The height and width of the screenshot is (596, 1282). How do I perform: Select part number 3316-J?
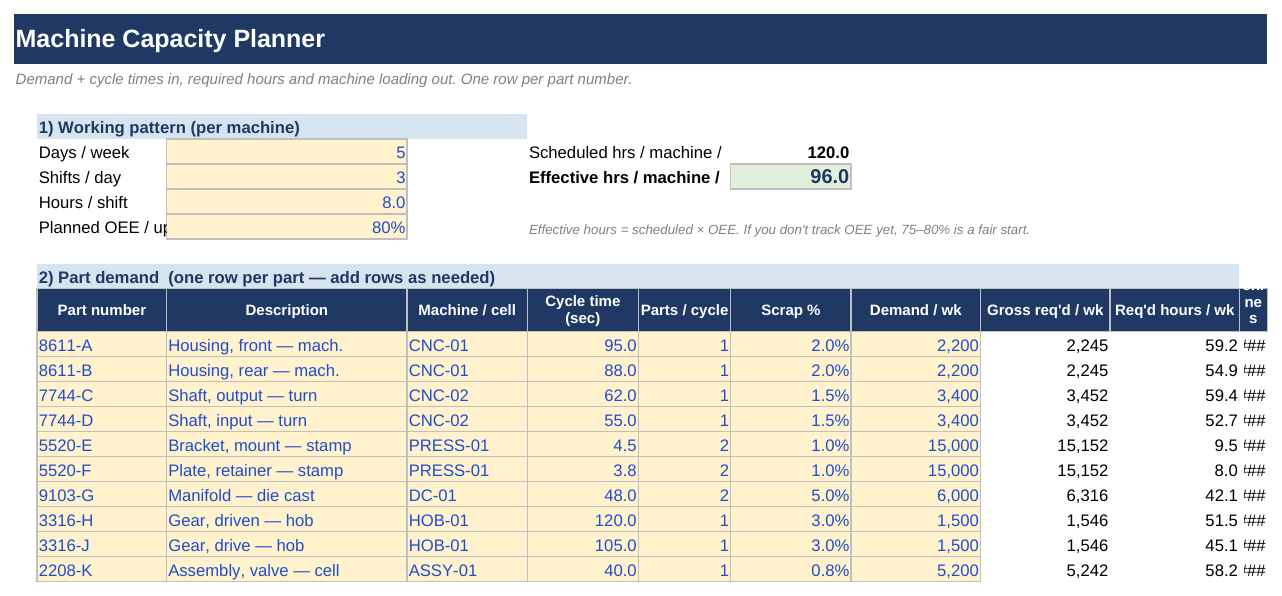tap(102, 545)
